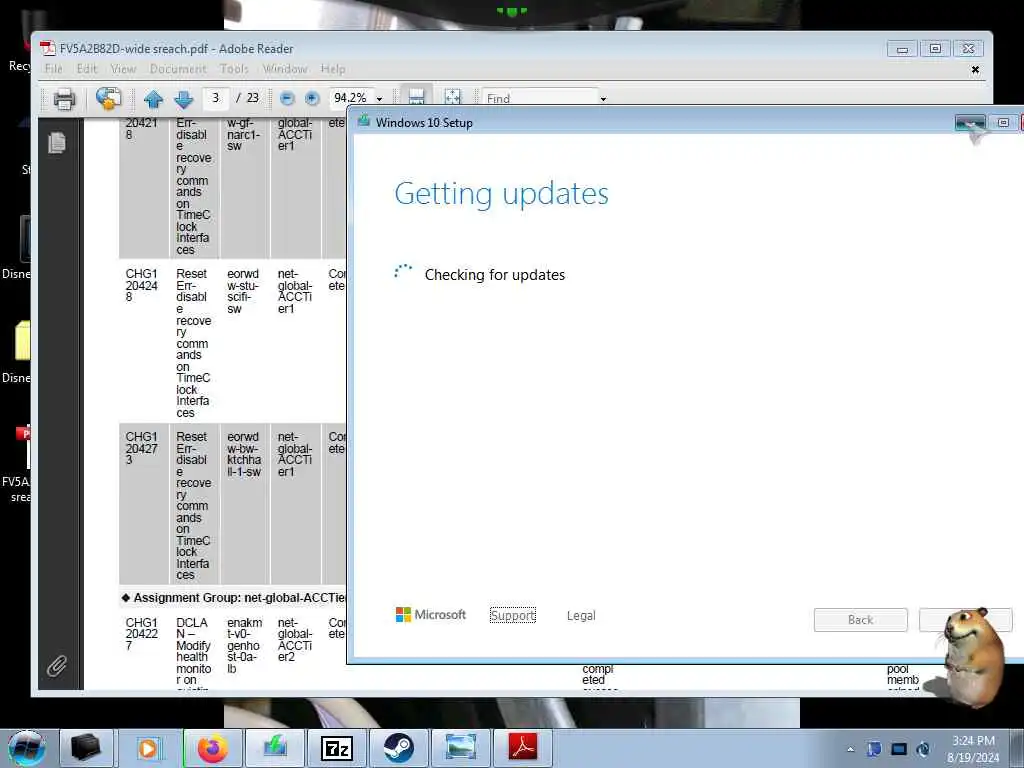Close the Adobe Reader document with X
The image size is (1024, 768).
[x=975, y=69]
